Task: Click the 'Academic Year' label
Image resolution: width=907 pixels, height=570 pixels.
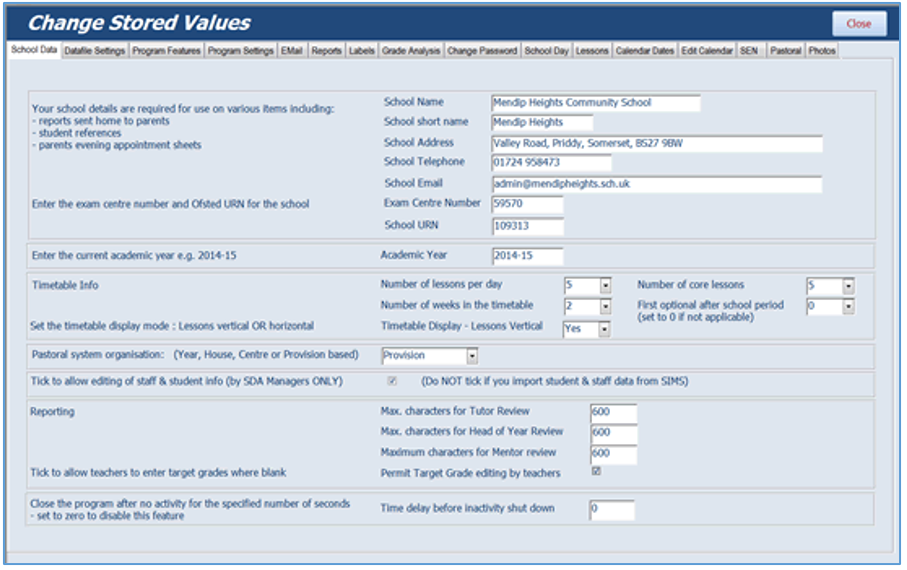Action: [414, 255]
